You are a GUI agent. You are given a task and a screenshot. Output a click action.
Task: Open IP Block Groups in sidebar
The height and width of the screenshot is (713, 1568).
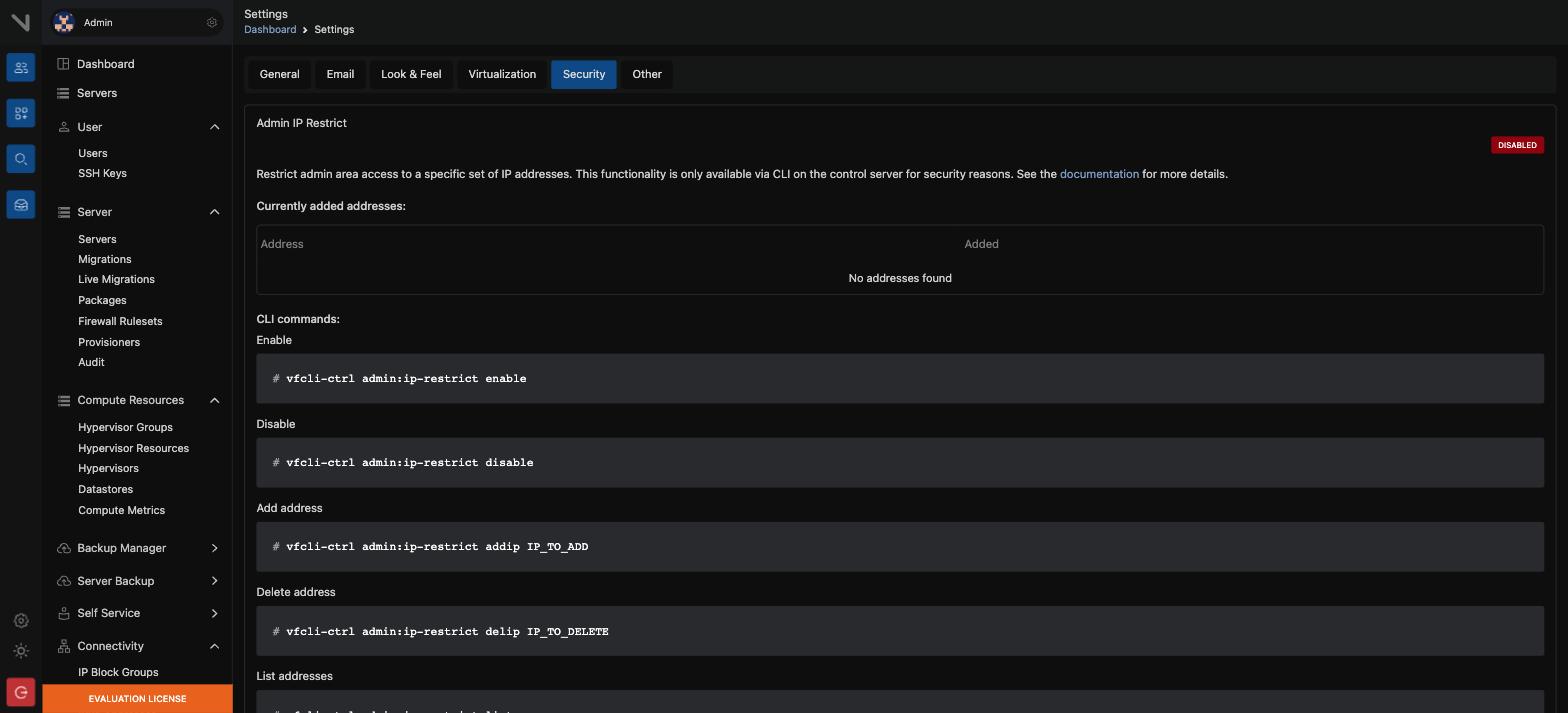pyautogui.click(x=118, y=672)
